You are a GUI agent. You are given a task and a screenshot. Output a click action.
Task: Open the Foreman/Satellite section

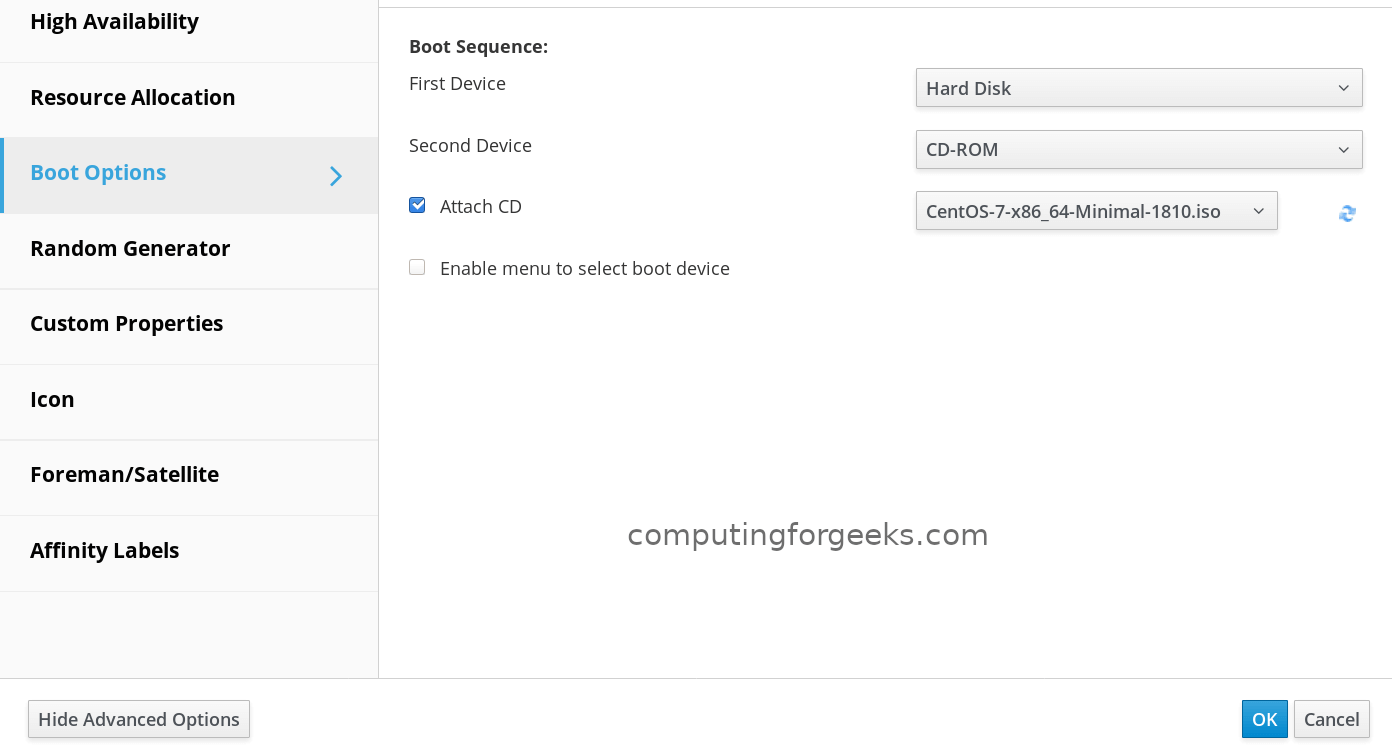point(124,475)
